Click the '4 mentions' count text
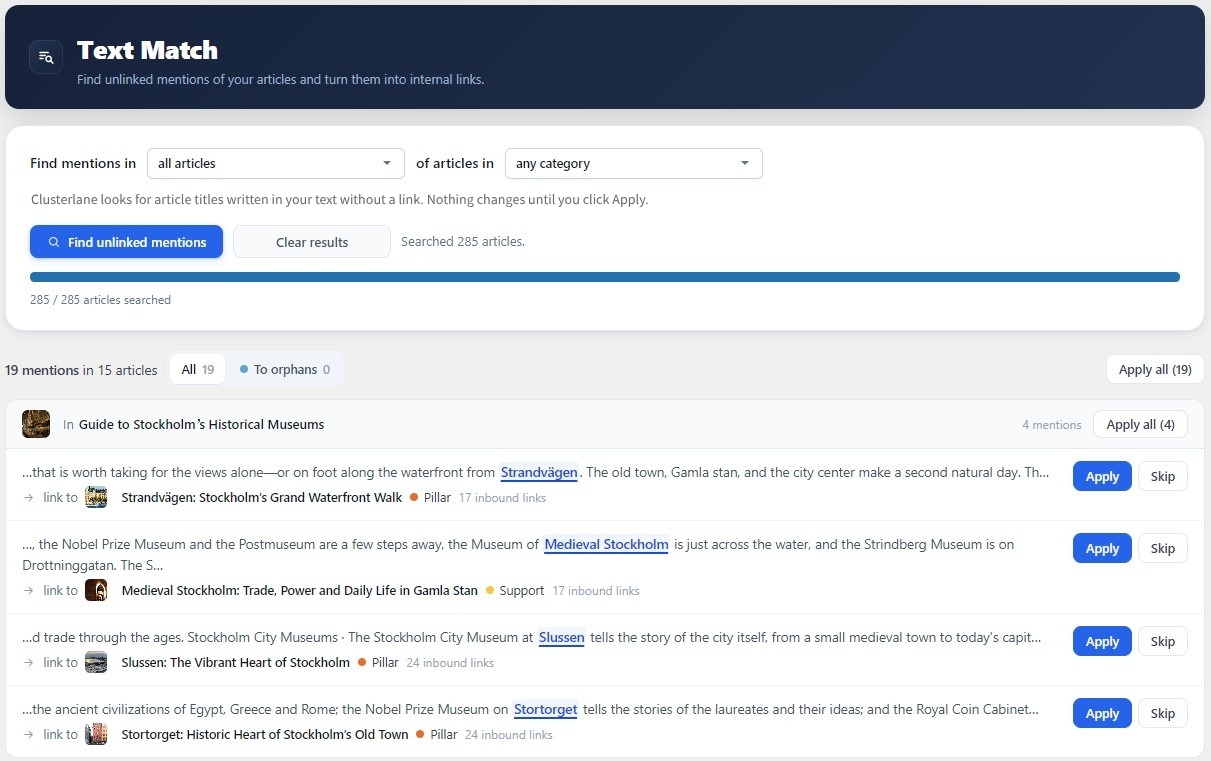Screen dimensions: 1211x761 (x=1052, y=424)
